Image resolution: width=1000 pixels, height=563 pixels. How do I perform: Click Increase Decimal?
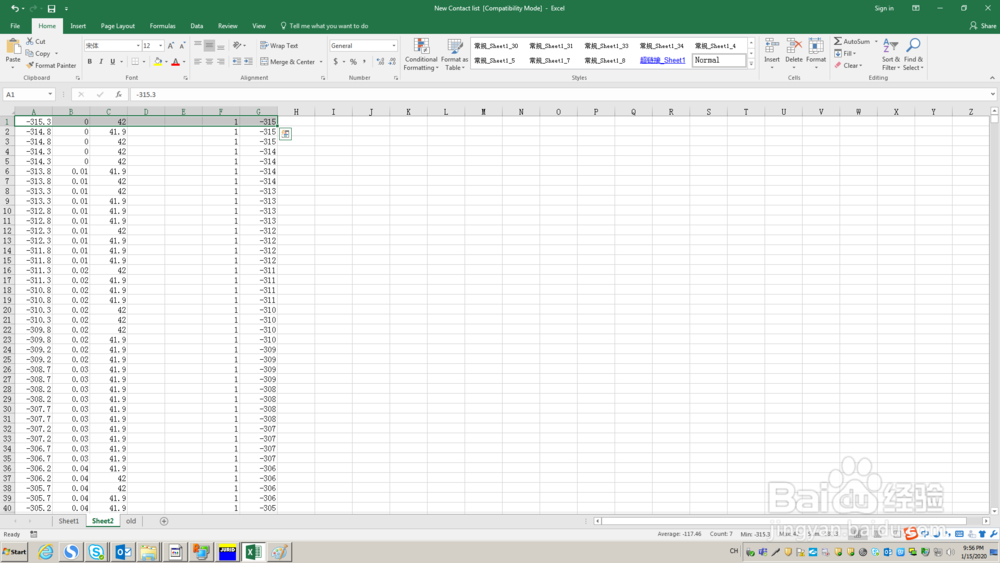pyautogui.click(x=380, y=62)
